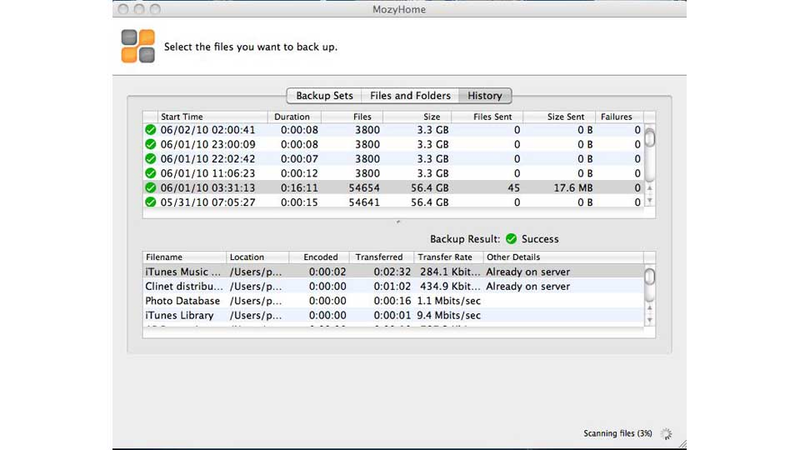Screen dimensions: 800x450
Task: Click the 54641 files count cell
Action: tap(364, 202)
